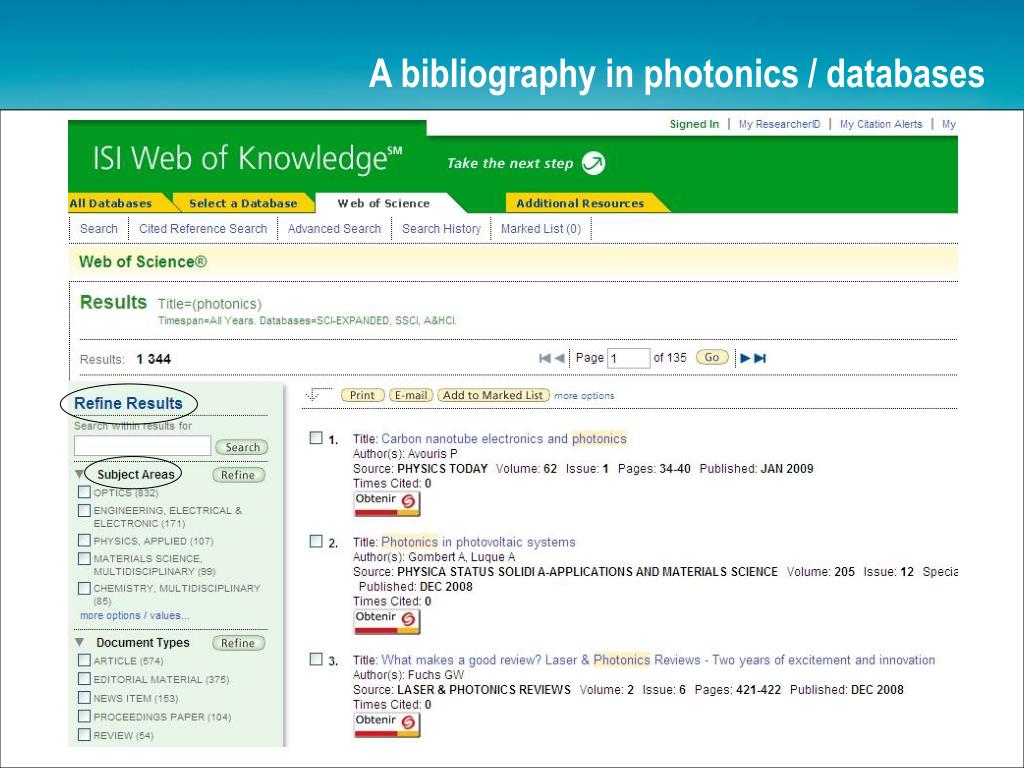Open the Select a Database tab

243,203
